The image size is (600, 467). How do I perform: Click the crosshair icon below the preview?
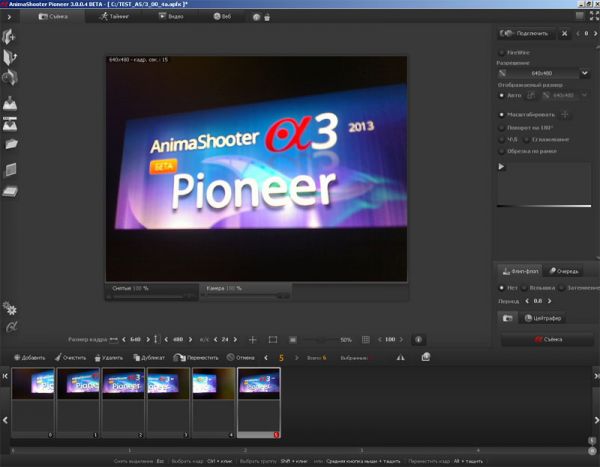point(252,339)
